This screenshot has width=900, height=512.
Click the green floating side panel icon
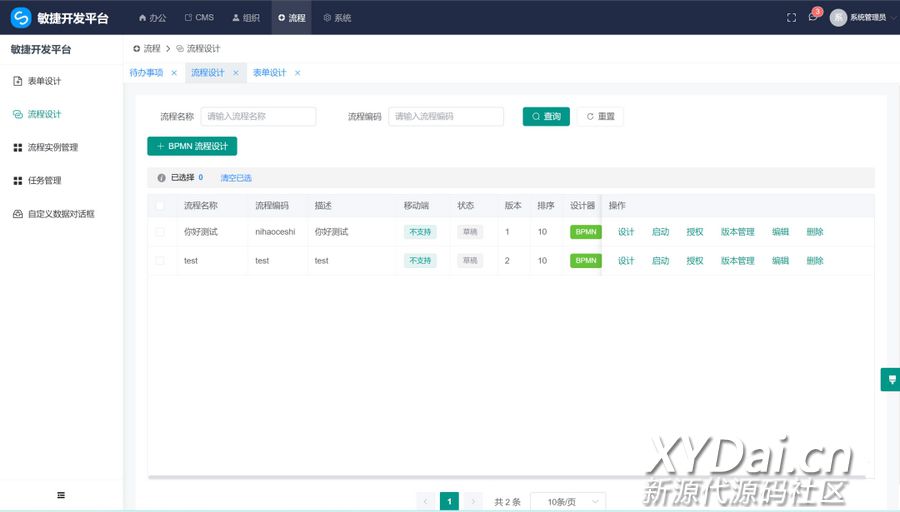pos(889,379)
